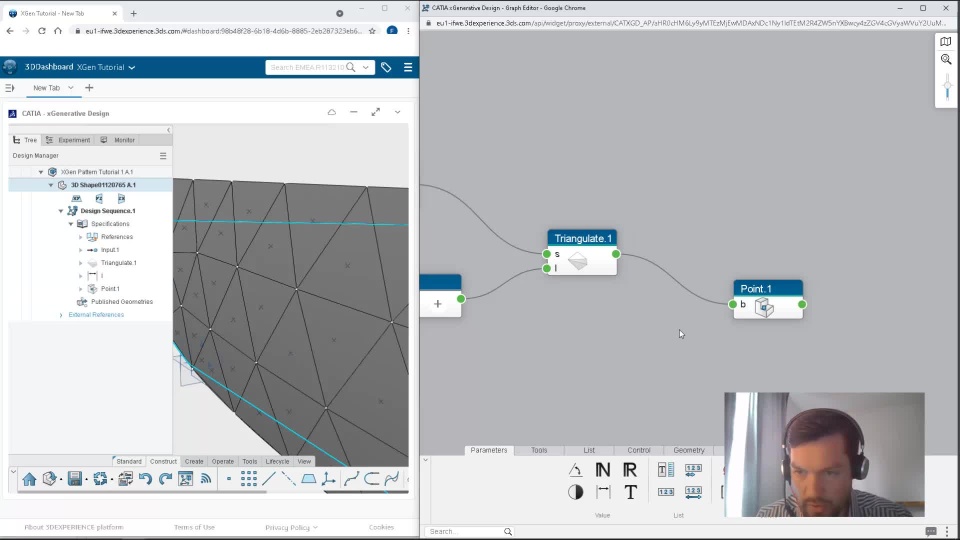Viewport: 960px width, 540px height.
Task: Switch to the Experiment tab
Action: pos(68,140)
